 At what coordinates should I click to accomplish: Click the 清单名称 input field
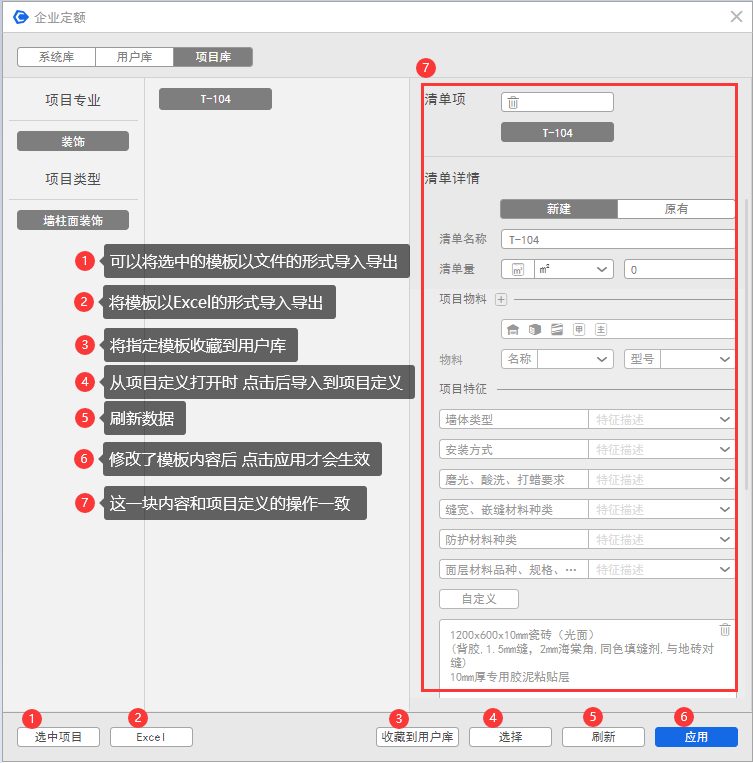(x=618, y=239)
